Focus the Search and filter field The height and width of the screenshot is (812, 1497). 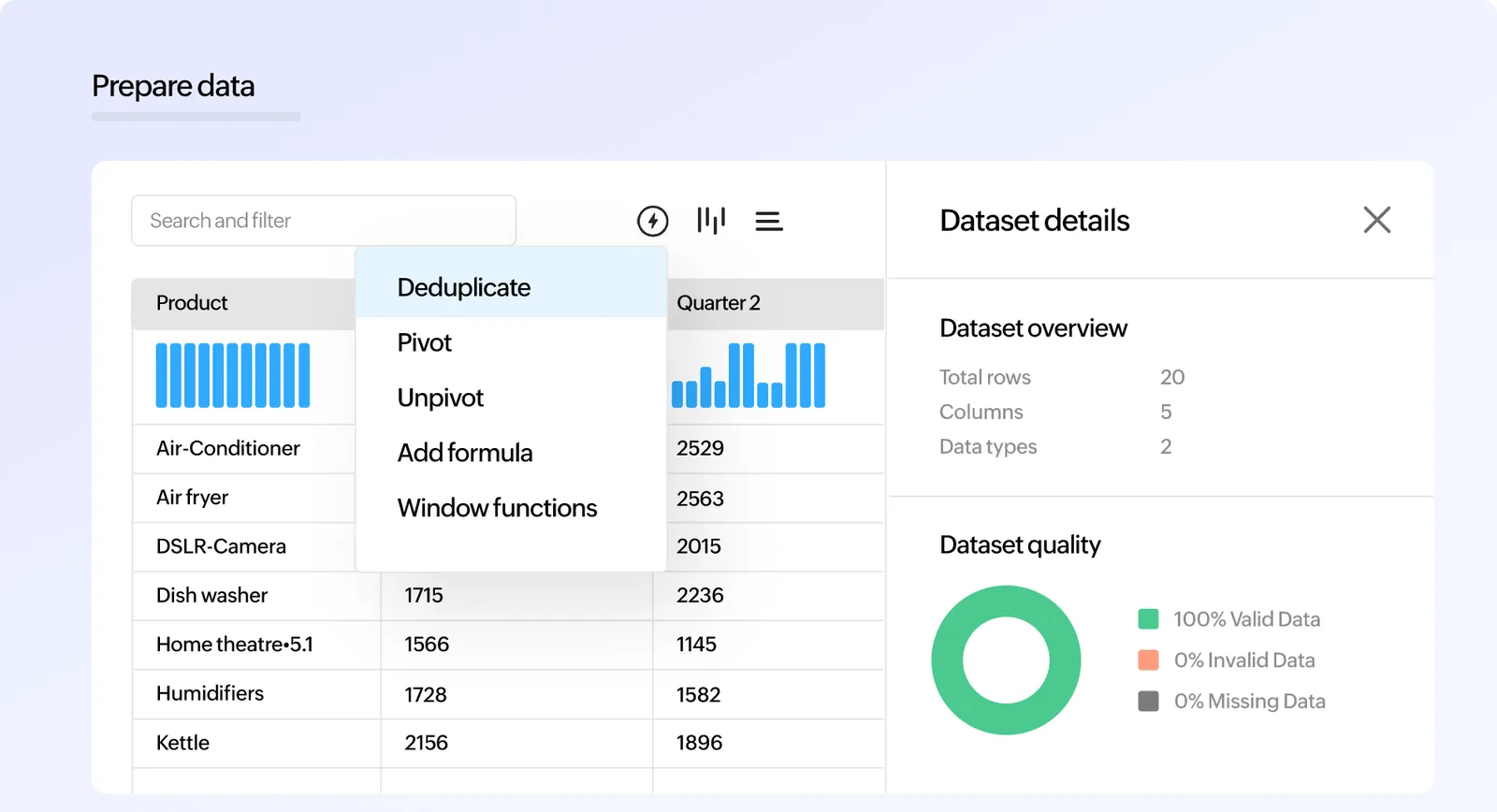[324, 221]
